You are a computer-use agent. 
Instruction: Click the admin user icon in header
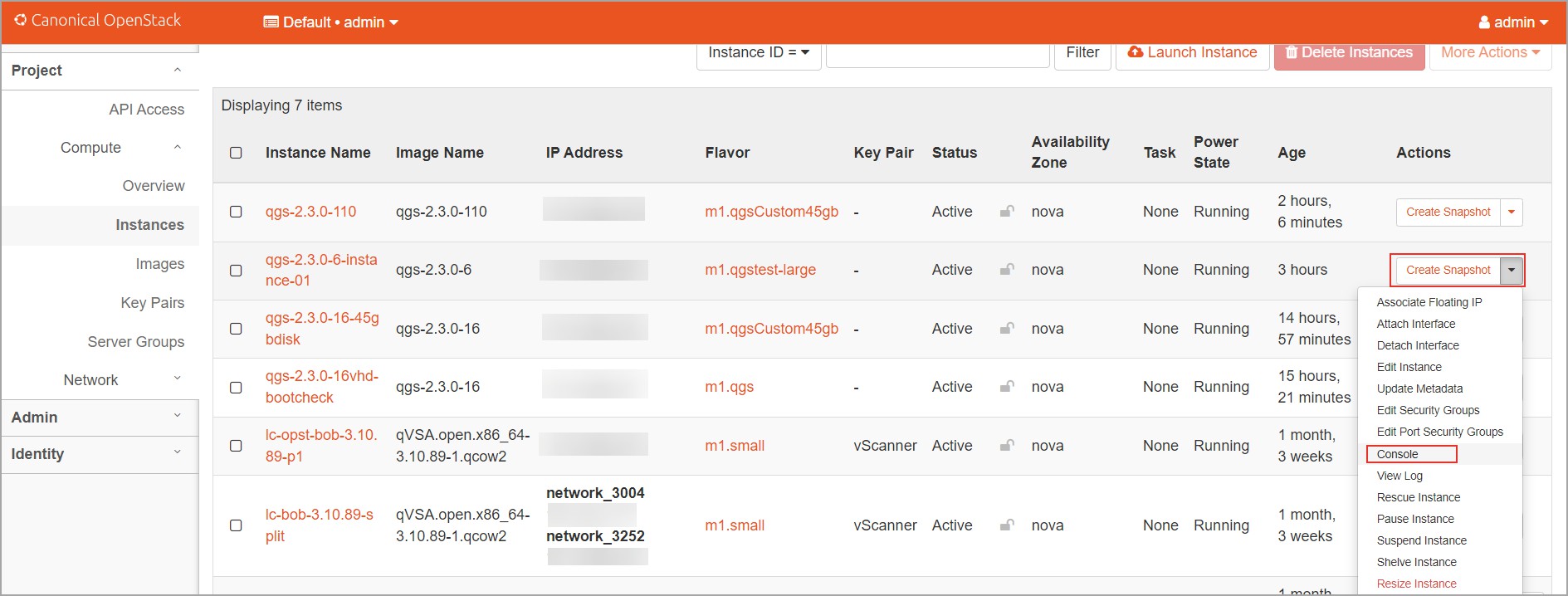pyautogui.click(x=1484, y=22)
